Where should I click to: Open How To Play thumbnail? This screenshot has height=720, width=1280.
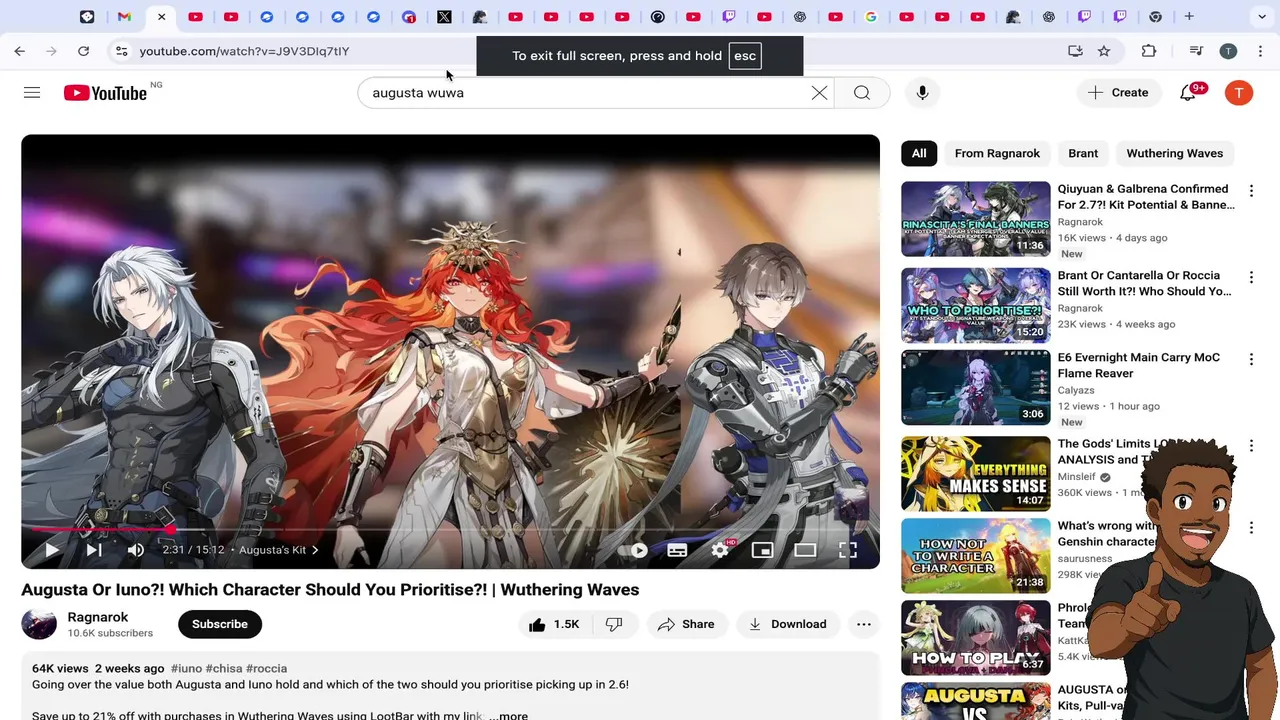[x=976, y=637]
